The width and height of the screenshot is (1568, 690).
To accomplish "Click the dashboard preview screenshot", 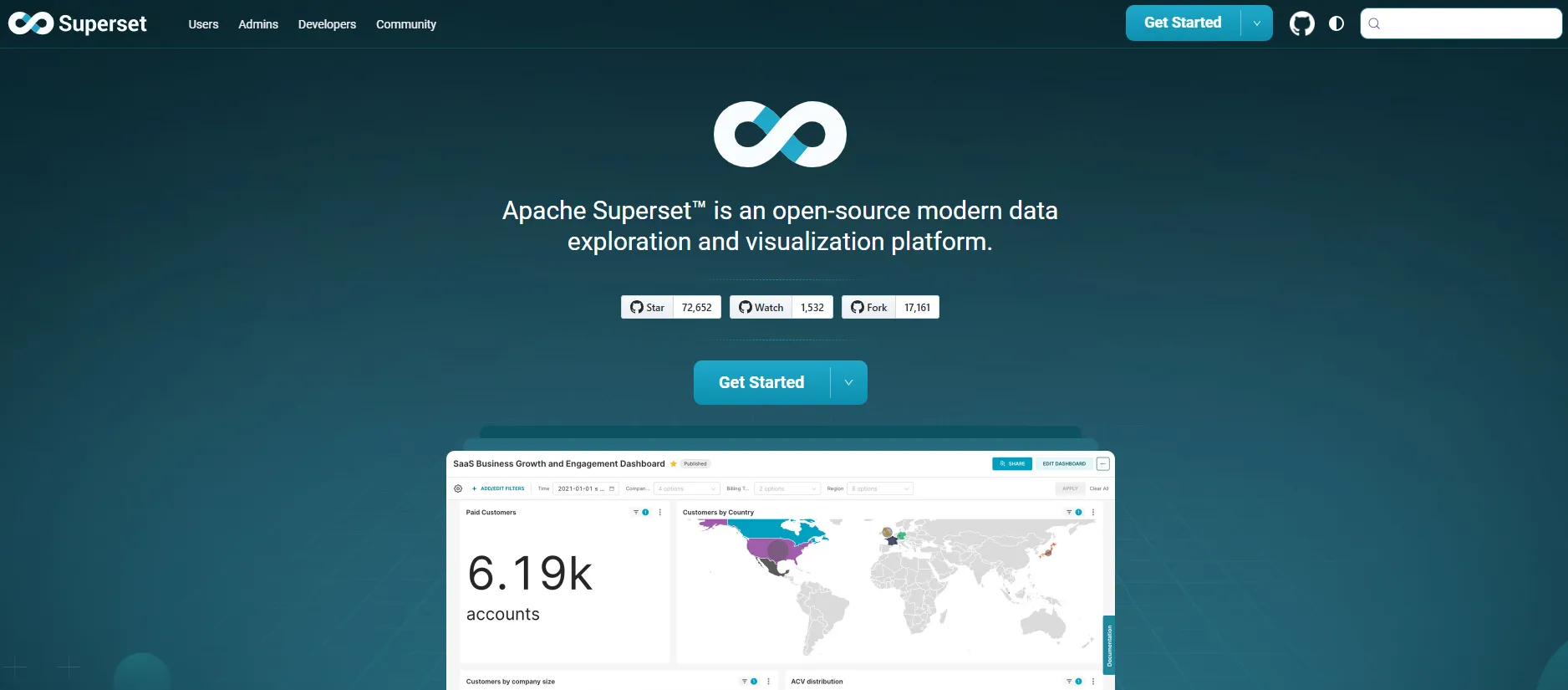I will point(781,570).
